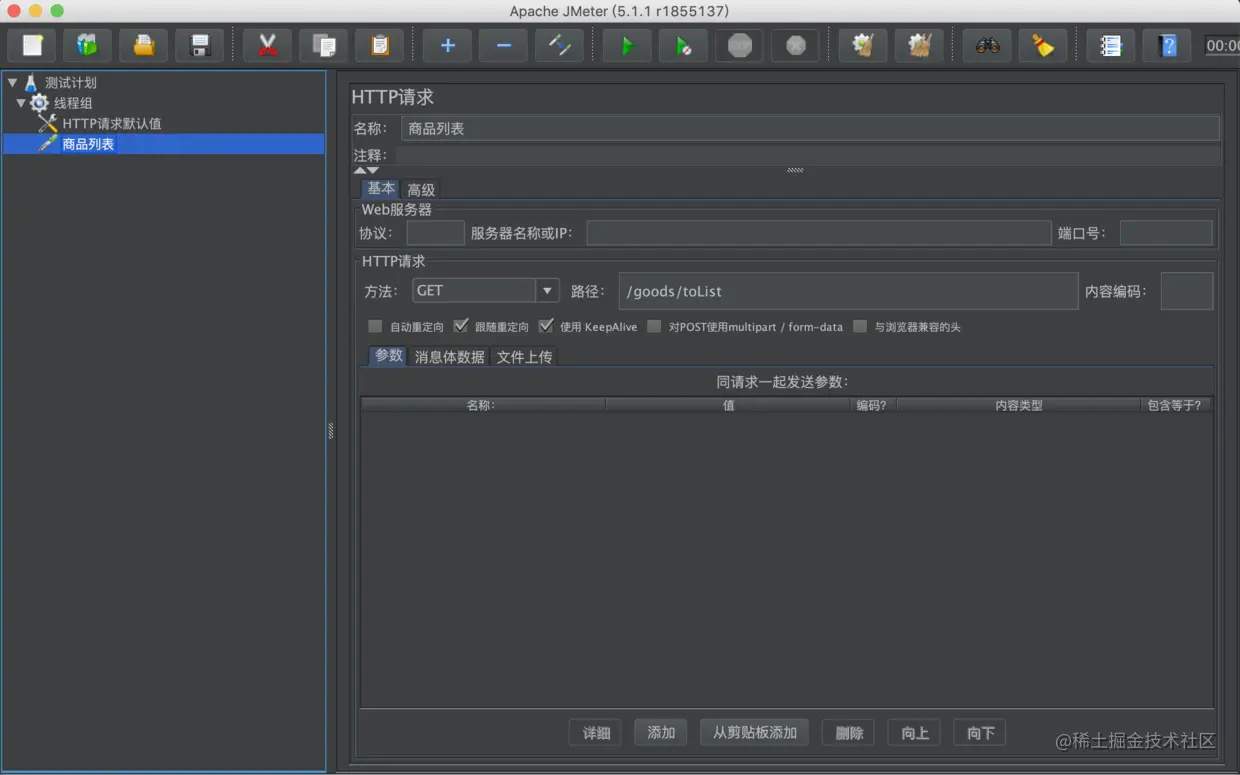Viewport: 1240px width, 775px height.
Task: Click the 包含等于? column header
Action: coord(1177,405)
